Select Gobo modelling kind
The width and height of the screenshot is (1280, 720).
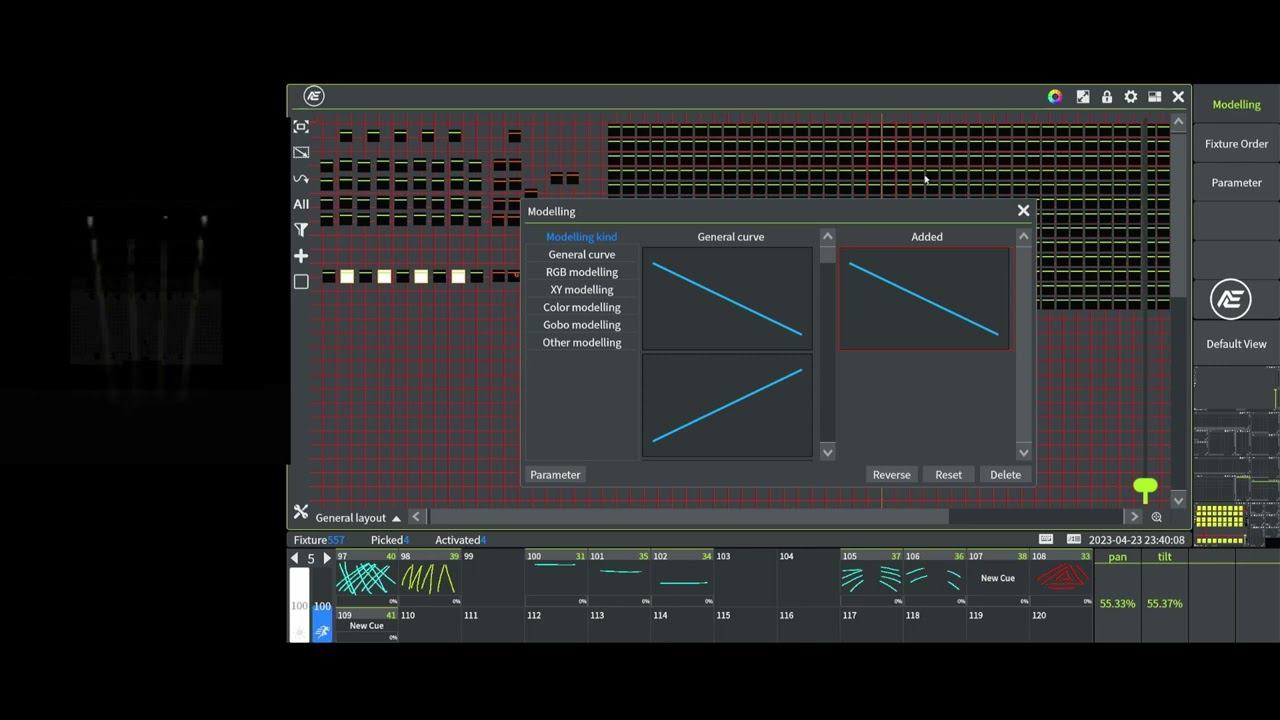[x=582, y=325]
